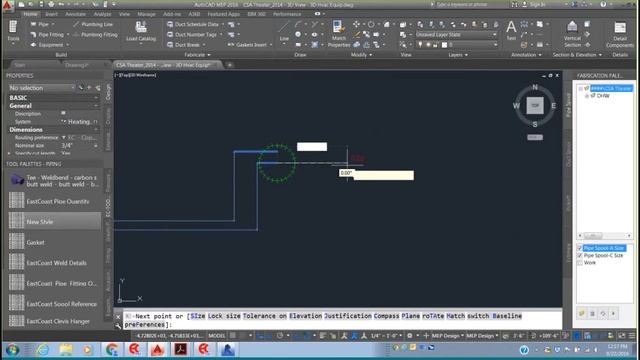Click the fabrication palette horizontal scrollbar
640x360 pixels.
(604, 236)
